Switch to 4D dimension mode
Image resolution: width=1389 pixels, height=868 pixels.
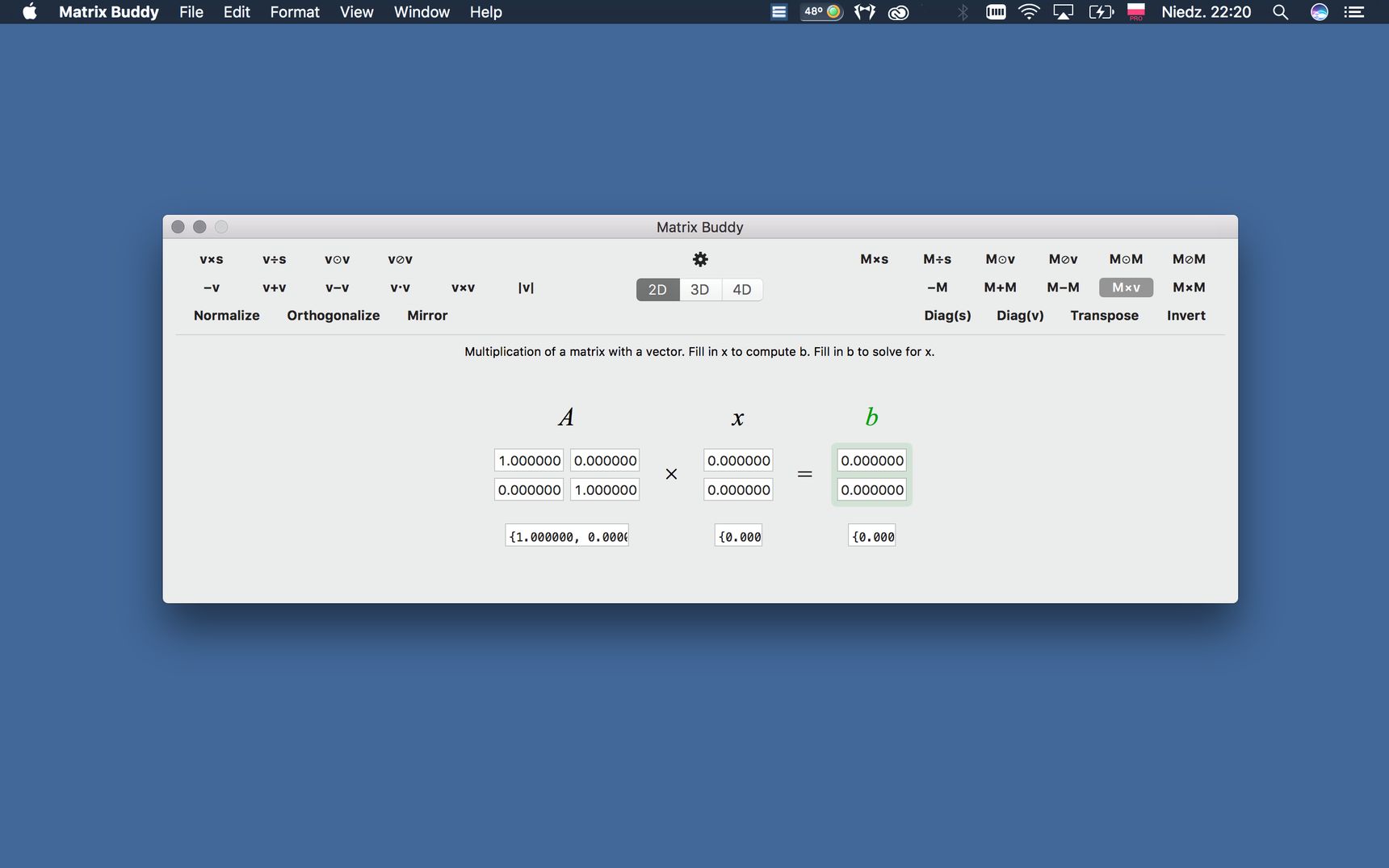(742, 290)
